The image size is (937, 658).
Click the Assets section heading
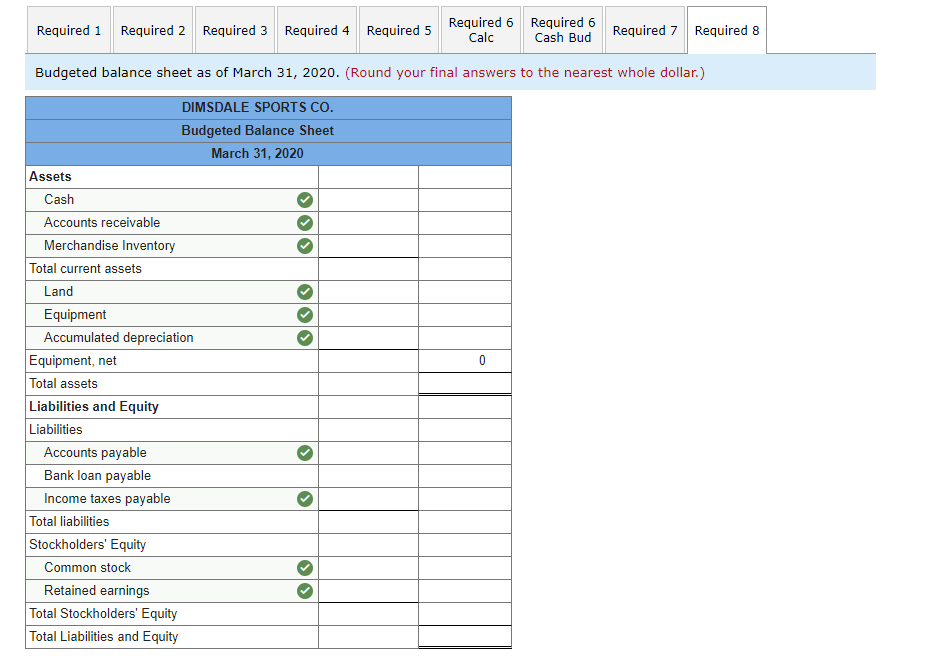[50, 177]
